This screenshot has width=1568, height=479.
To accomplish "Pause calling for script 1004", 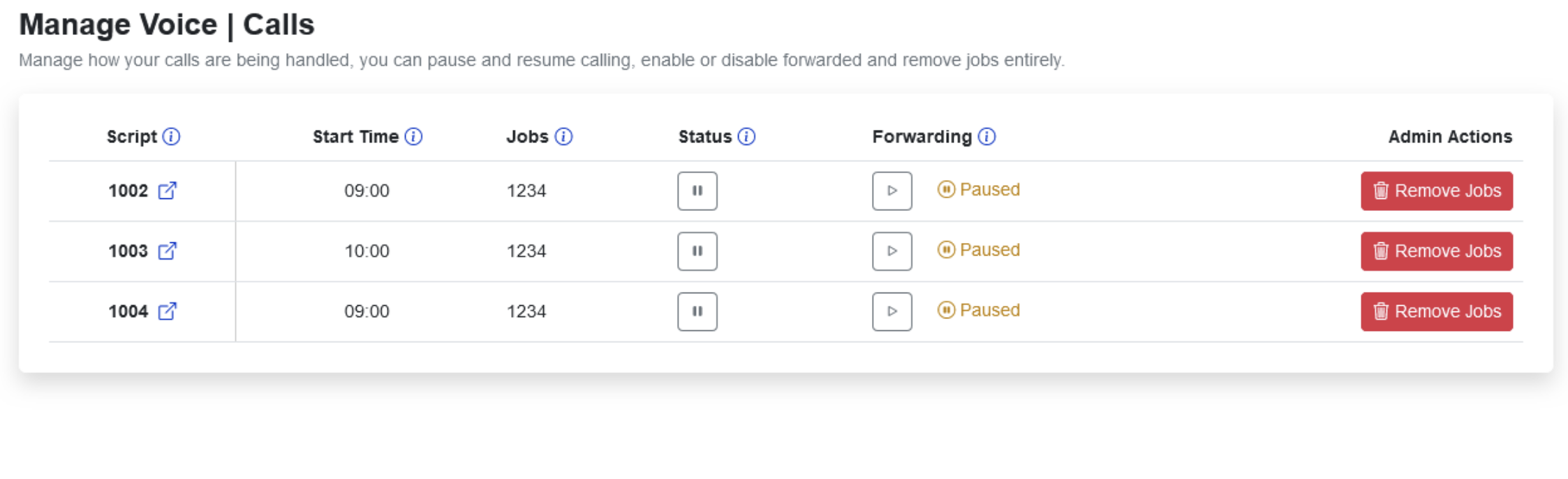I will (697, 311).
